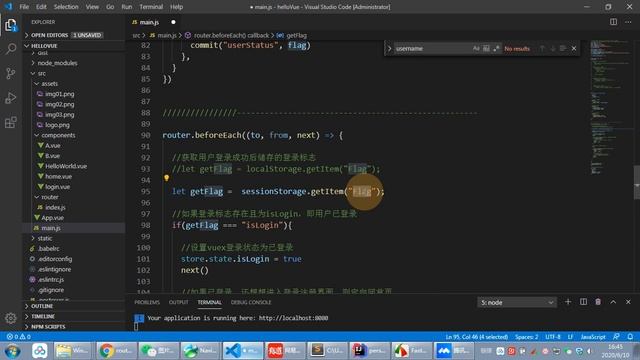Split the editor to the right

[x=613, y=22]
